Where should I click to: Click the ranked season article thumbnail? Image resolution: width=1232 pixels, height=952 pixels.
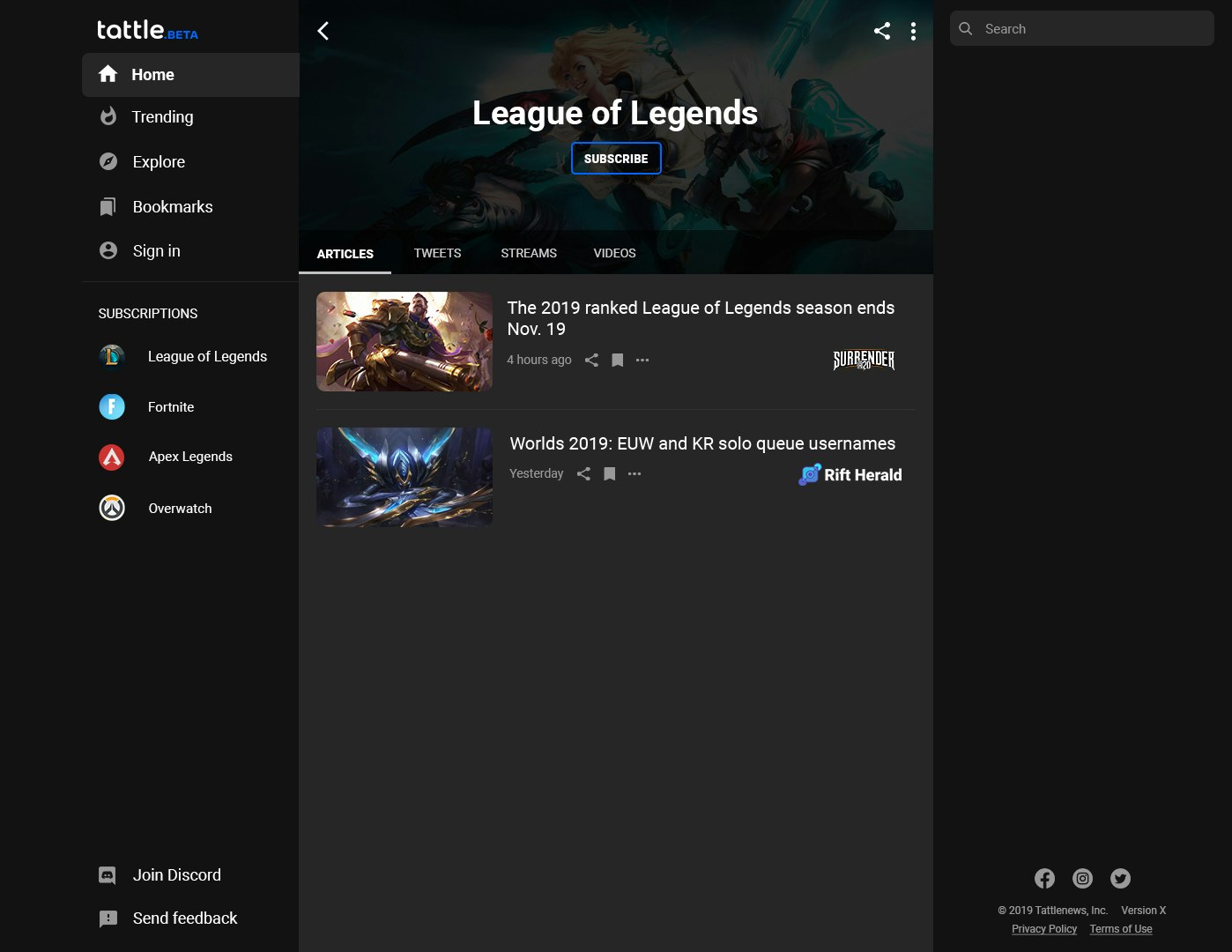(404, 341)
